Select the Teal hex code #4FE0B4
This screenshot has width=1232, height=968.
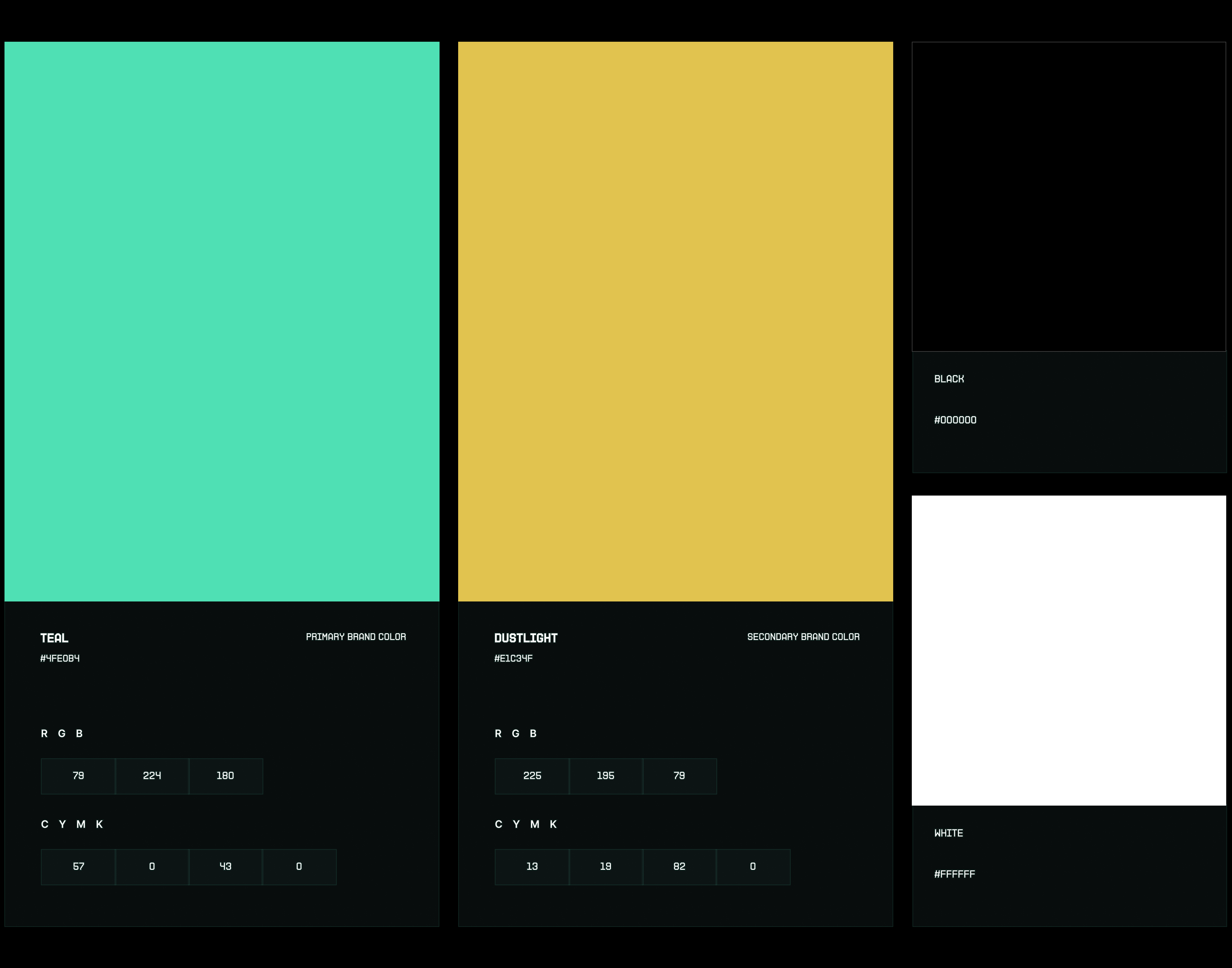pos(60,658)
